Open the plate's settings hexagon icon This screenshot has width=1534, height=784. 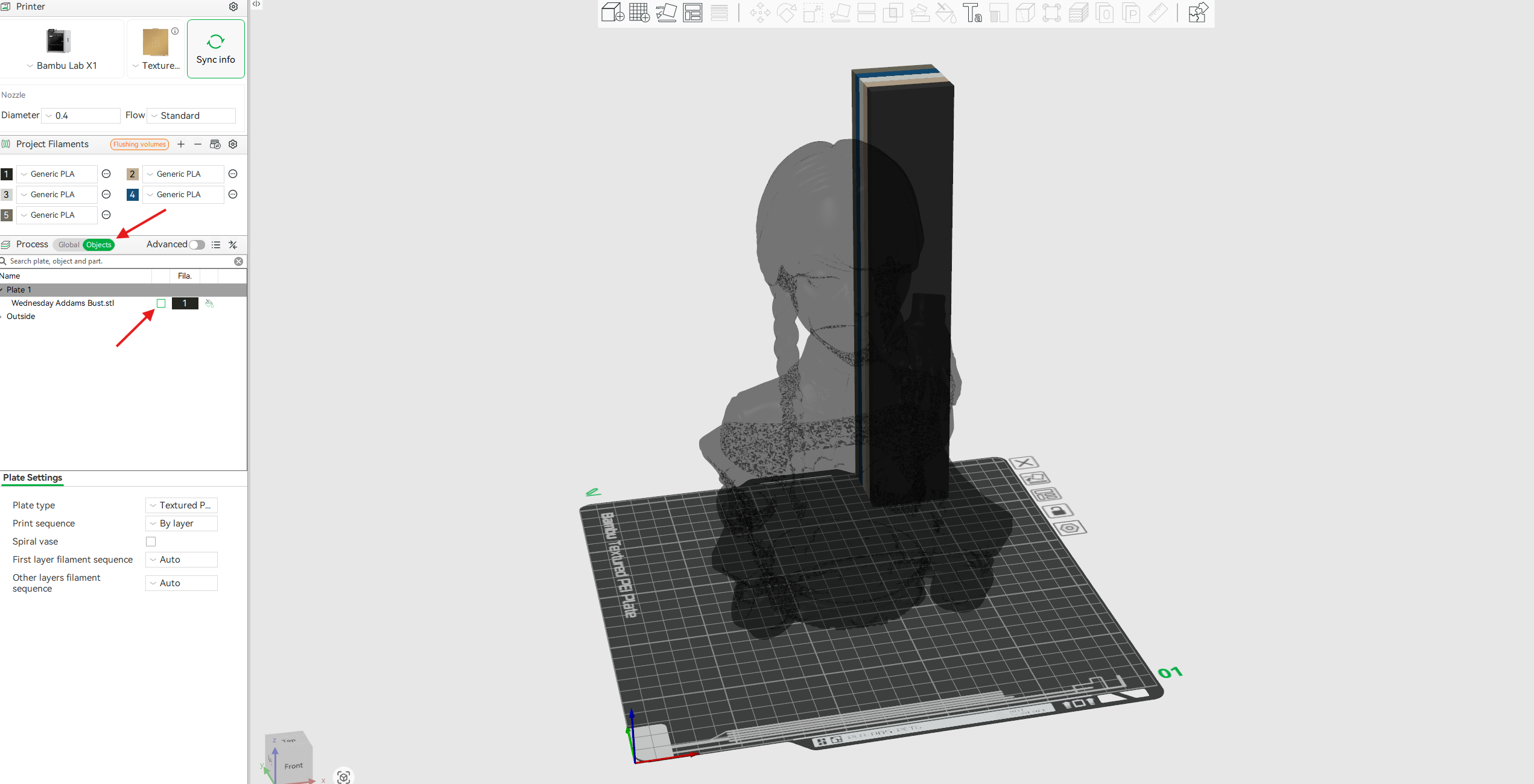point(1070,528)
